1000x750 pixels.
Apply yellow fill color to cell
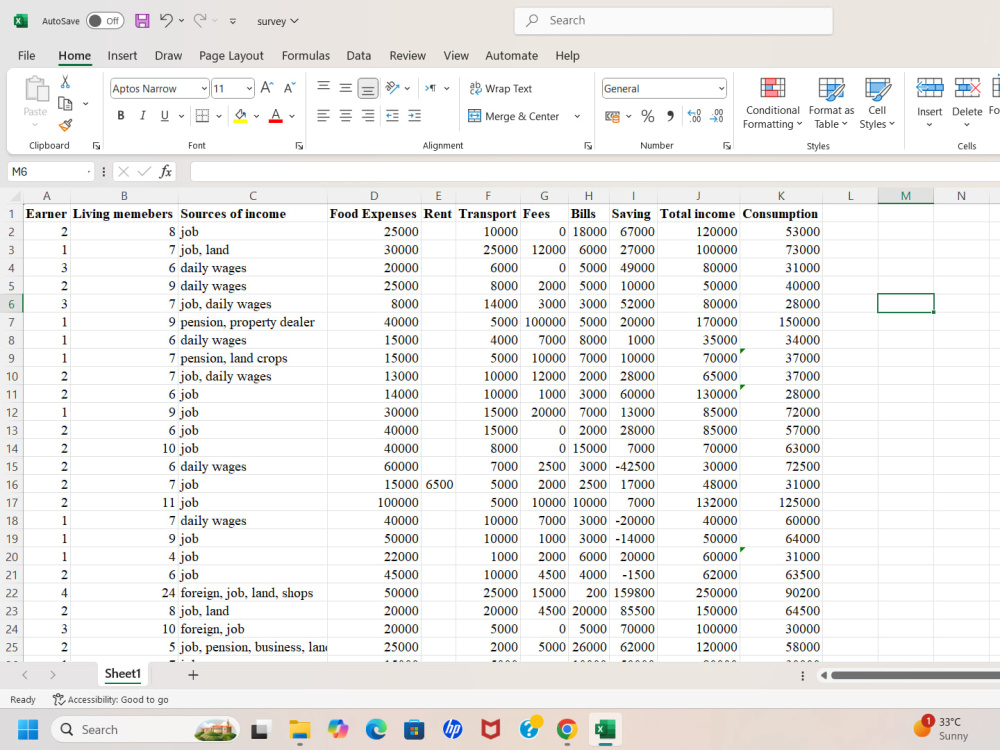240,116
